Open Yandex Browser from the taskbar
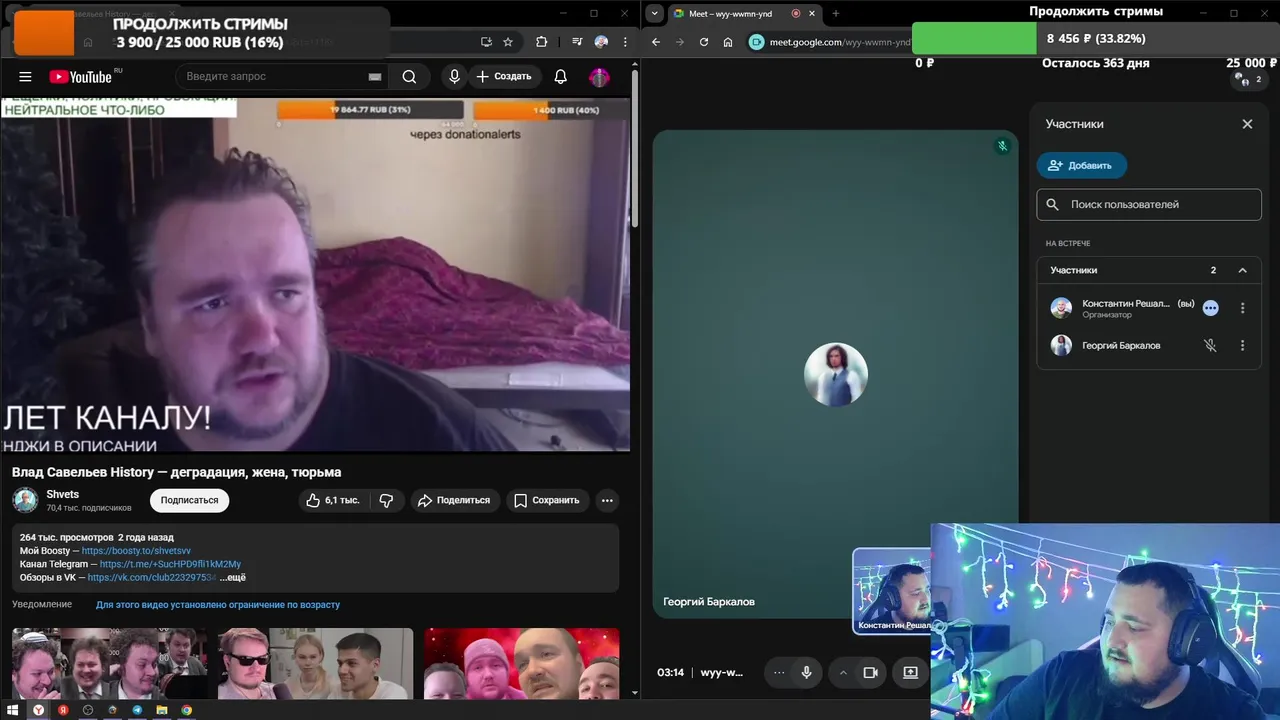1280x720 pixels. tap(38, 710)
